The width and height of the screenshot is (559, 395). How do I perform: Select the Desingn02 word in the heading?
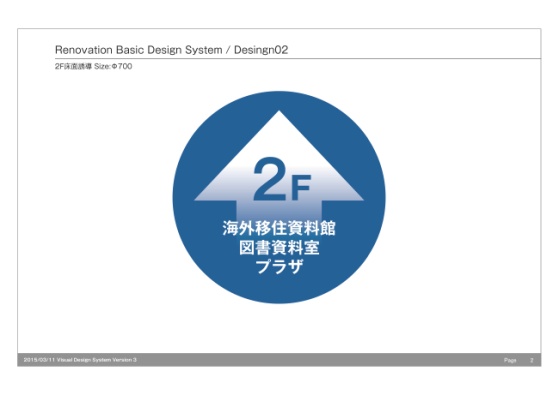[261, 50]
